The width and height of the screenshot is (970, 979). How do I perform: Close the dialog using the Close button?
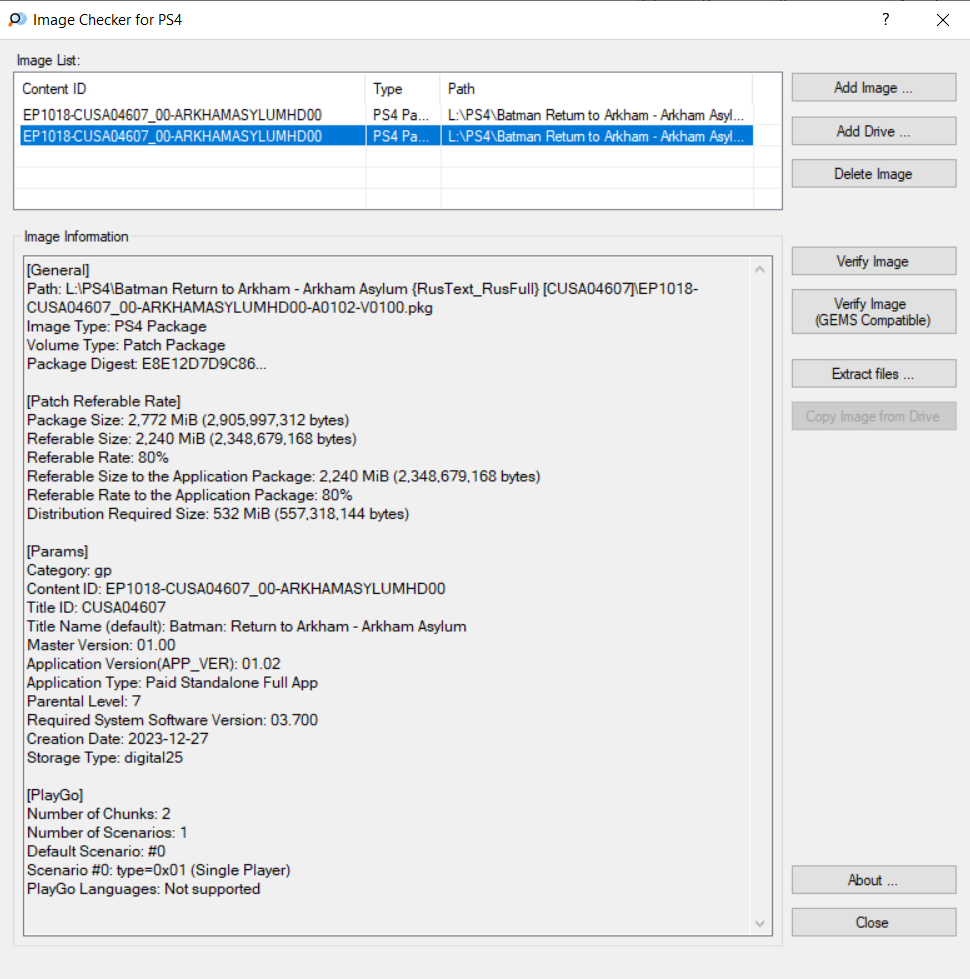(x=873, y=922)
